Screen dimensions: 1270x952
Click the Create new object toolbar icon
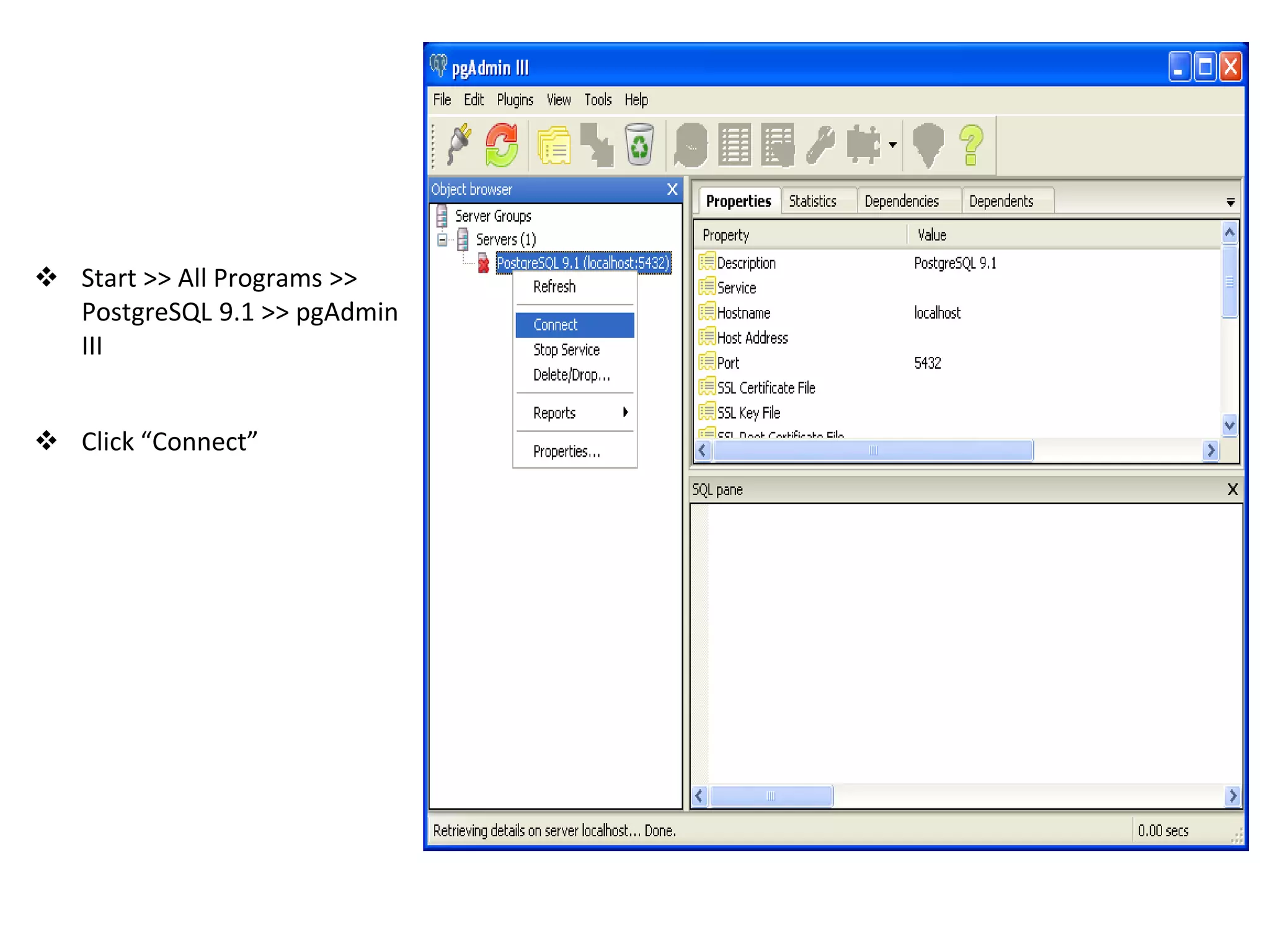[x=597, y=145]
